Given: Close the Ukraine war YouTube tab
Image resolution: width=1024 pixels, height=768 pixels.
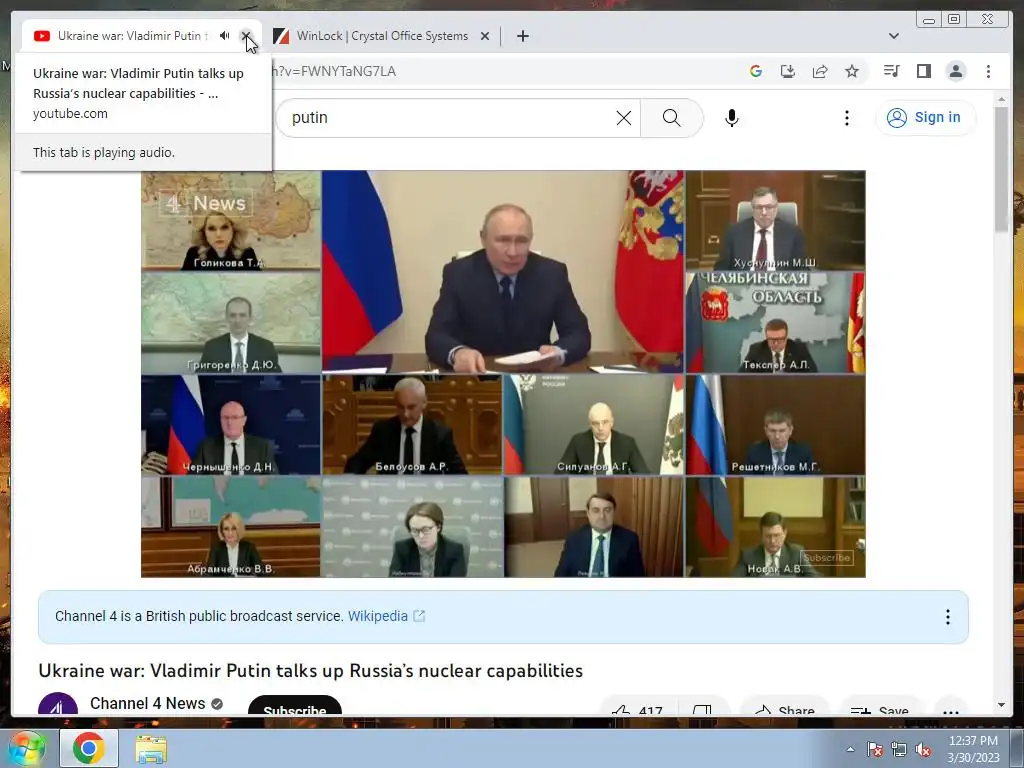Looking at the screenshot, I should (246, 36).
